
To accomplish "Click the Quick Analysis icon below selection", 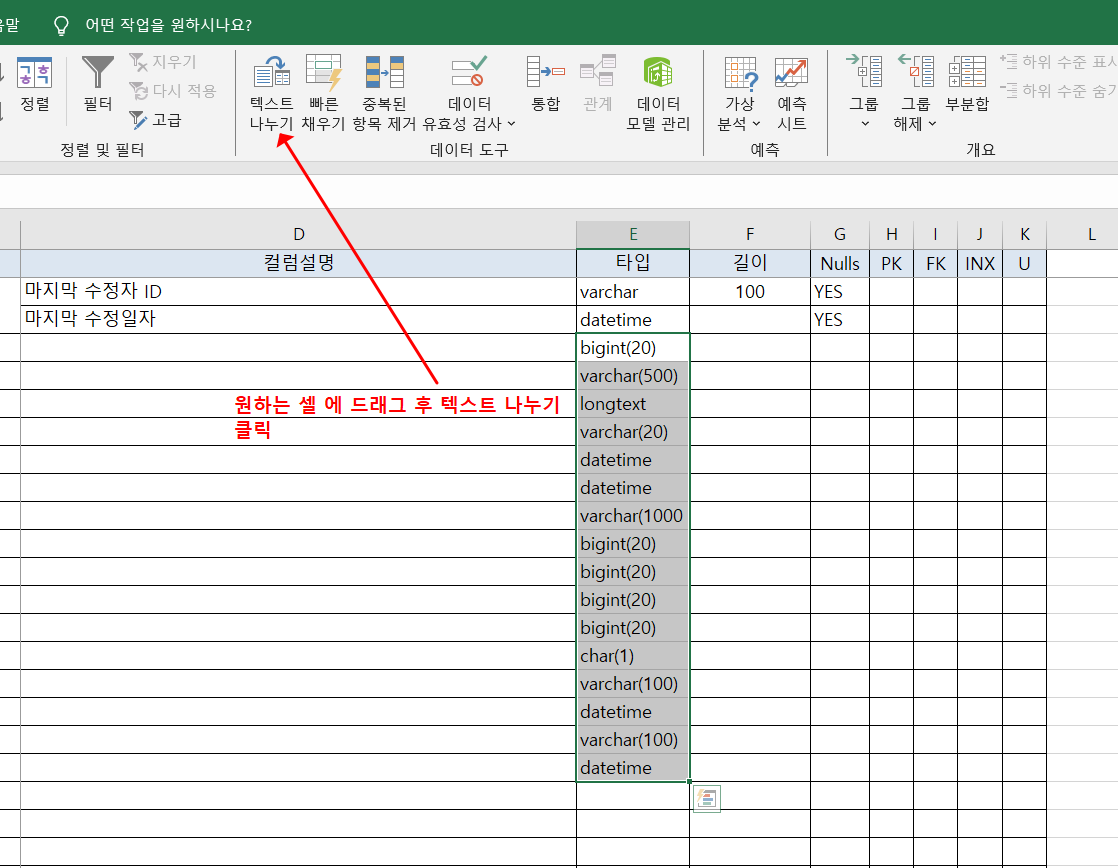I will click(707, 799).
